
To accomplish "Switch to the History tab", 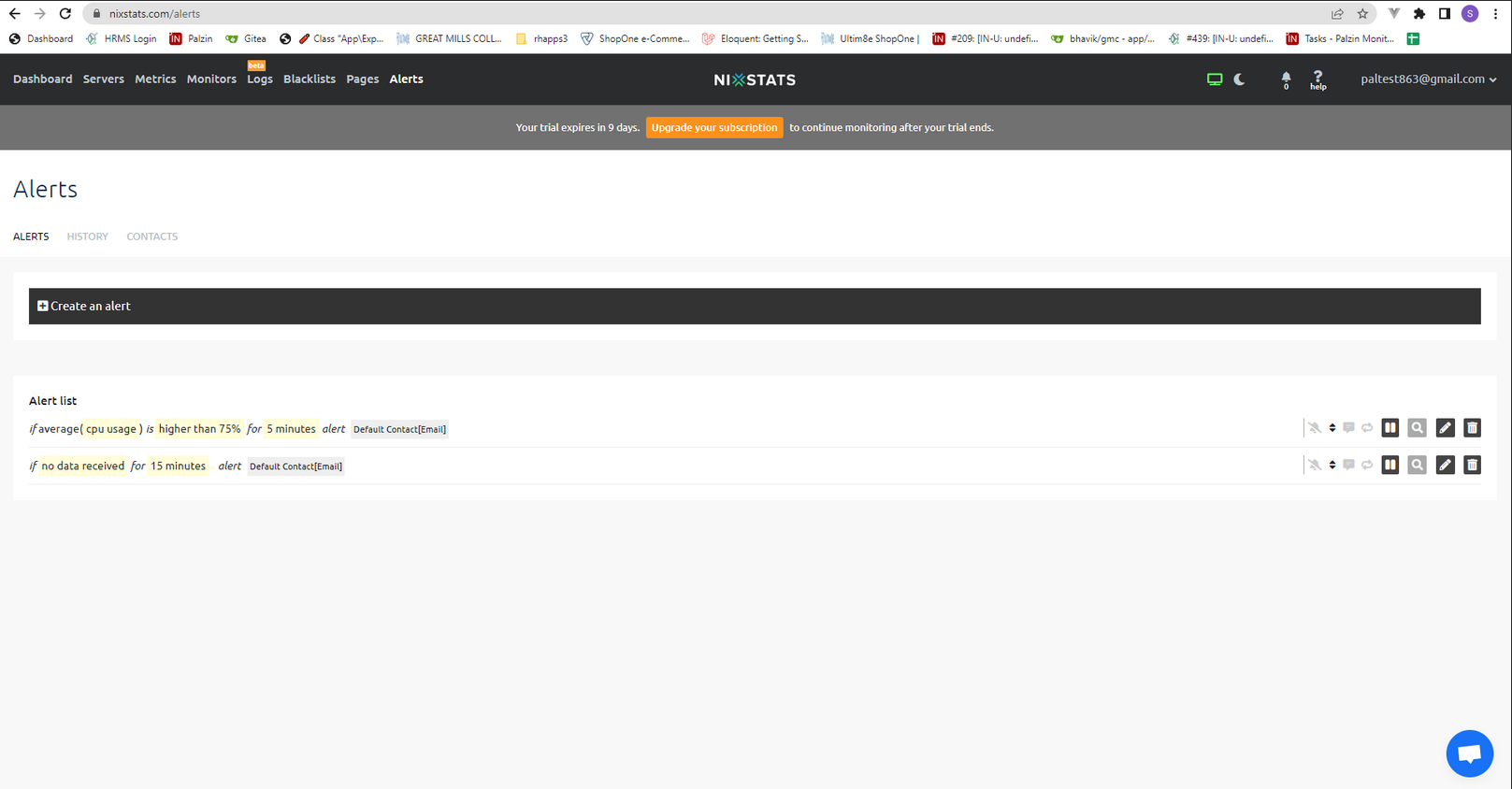I will click(88, 237).
